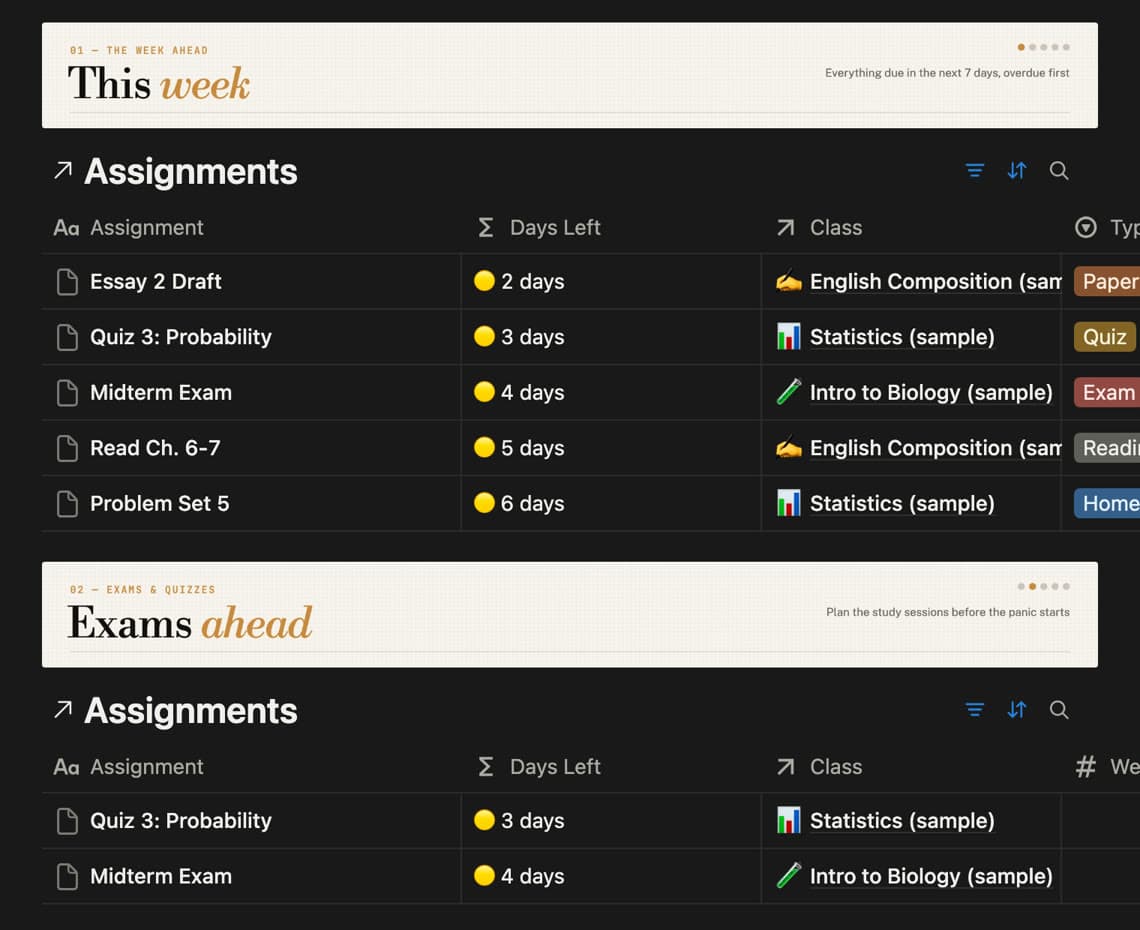
Task: Open search icon in This week Assignments
Action: tap(1059, 170)
